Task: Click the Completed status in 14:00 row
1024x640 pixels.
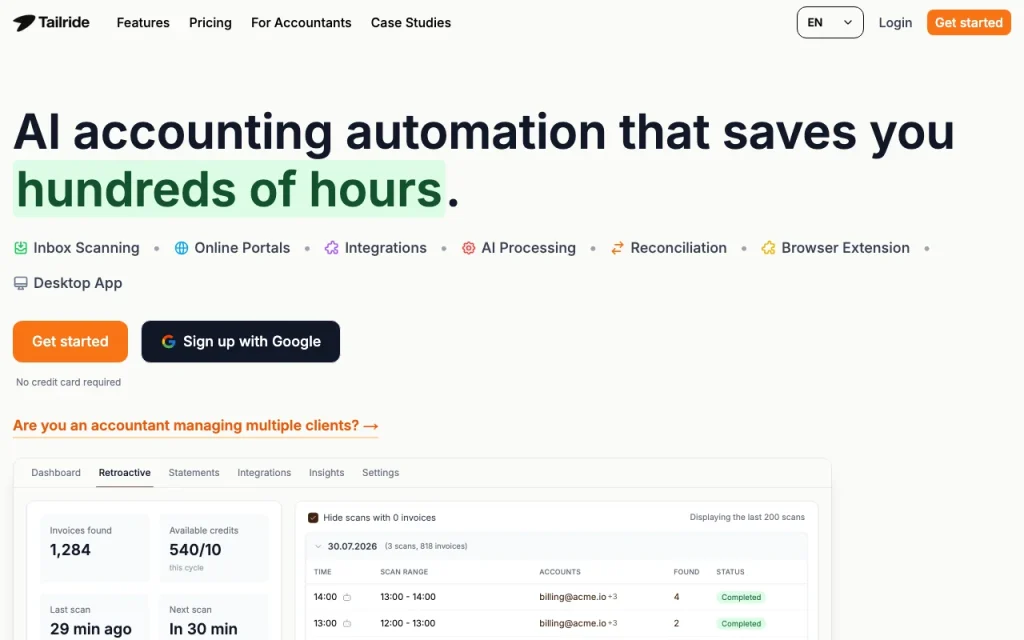Action: click(x=741, y=598)
